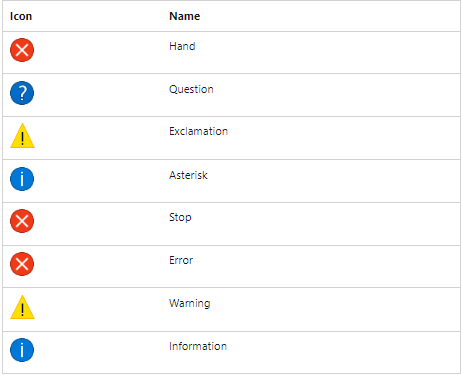Click the blue info icon beside Asterisk
The width and height of the screenshot is (462, 375).
(x=22, y=179)
